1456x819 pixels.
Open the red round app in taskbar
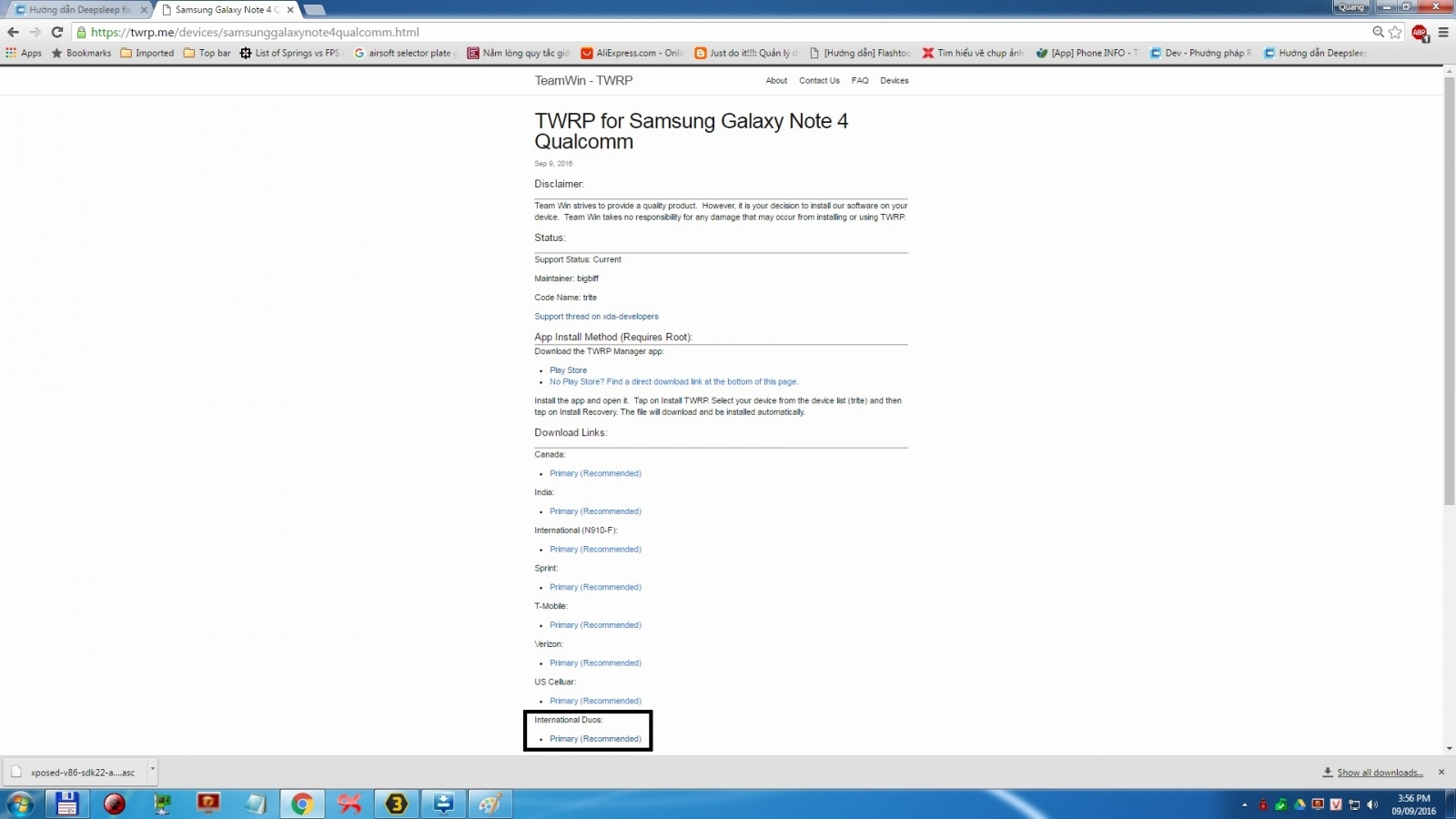(x=114, y=804)
